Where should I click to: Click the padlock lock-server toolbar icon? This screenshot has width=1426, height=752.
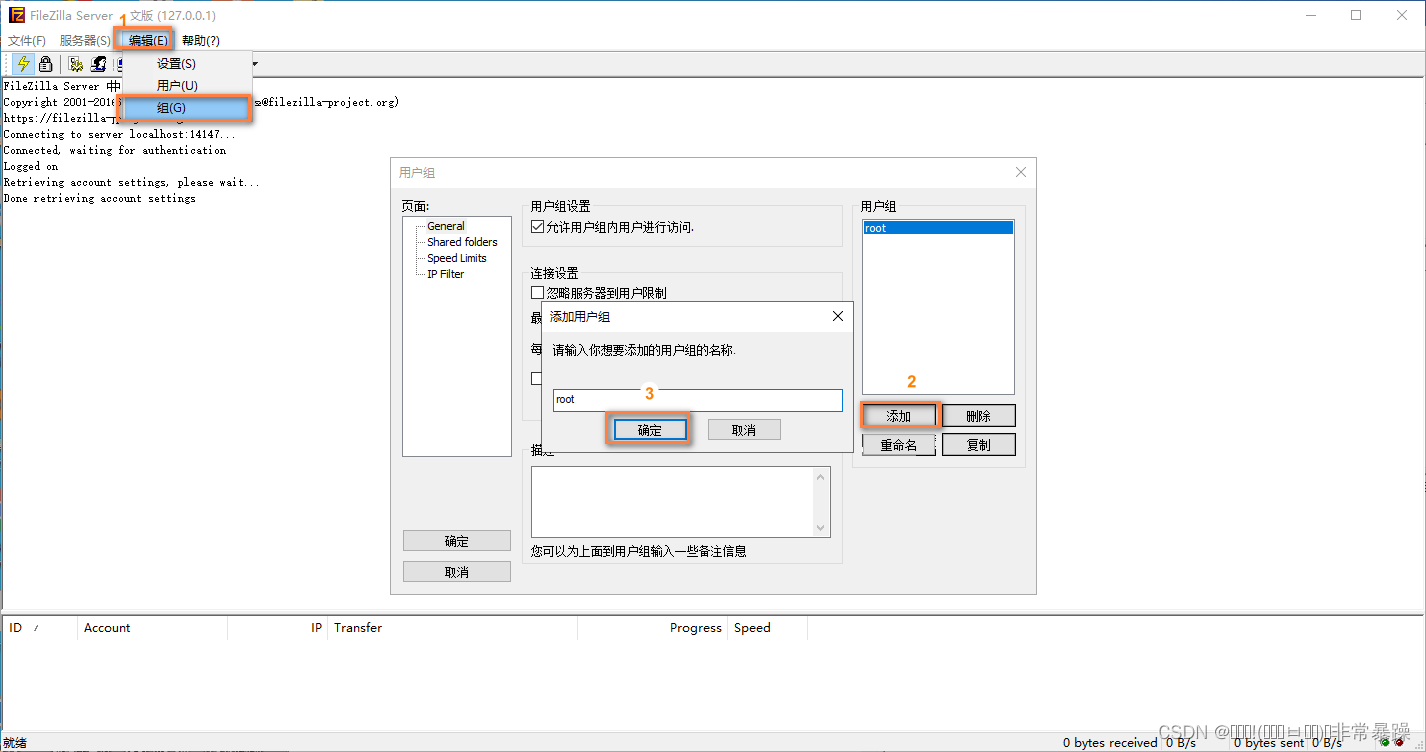(45, 64)
